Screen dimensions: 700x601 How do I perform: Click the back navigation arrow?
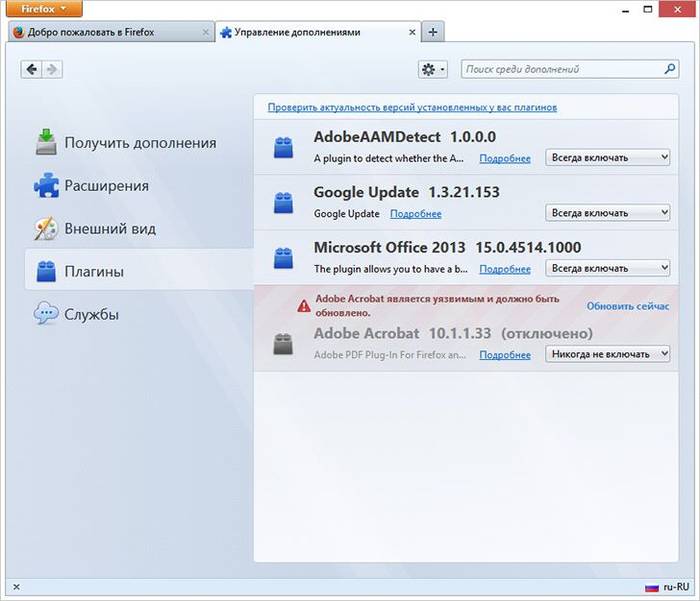32,69
